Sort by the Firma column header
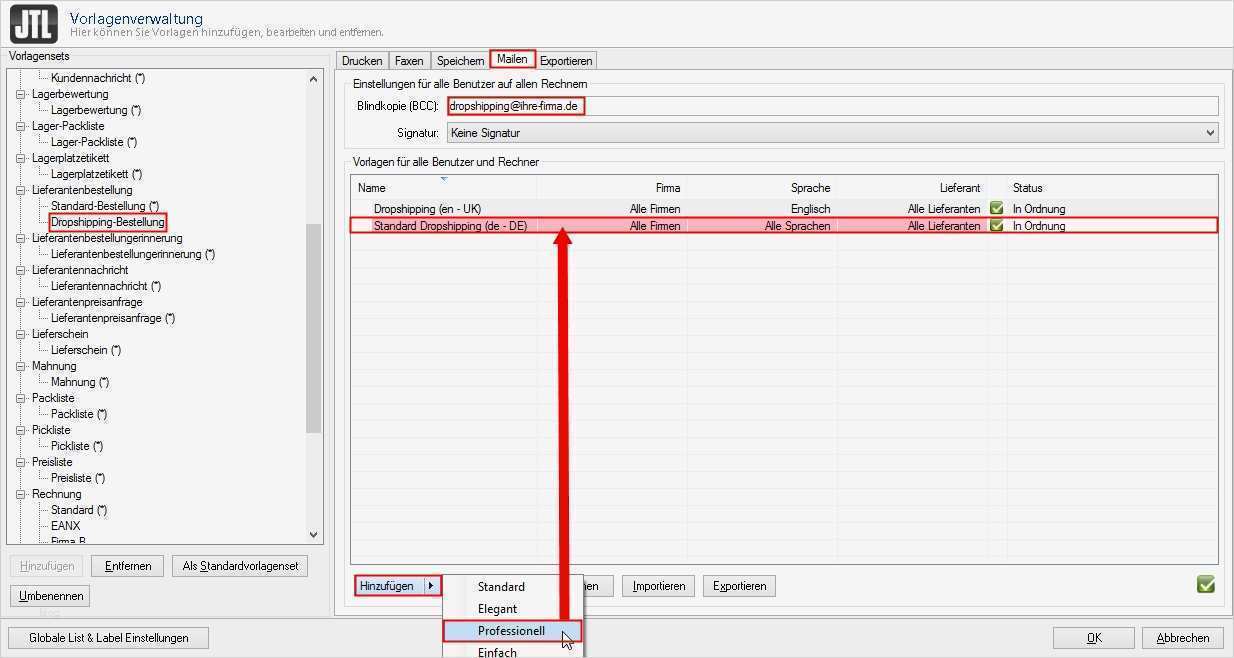The height and width of the screenshot is (658, 1234). click(668, 188)
